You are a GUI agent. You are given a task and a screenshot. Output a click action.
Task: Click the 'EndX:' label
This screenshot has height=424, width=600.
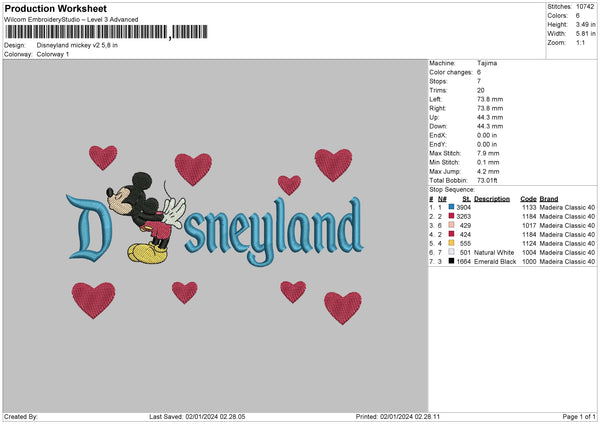click(x=438, y=135)
